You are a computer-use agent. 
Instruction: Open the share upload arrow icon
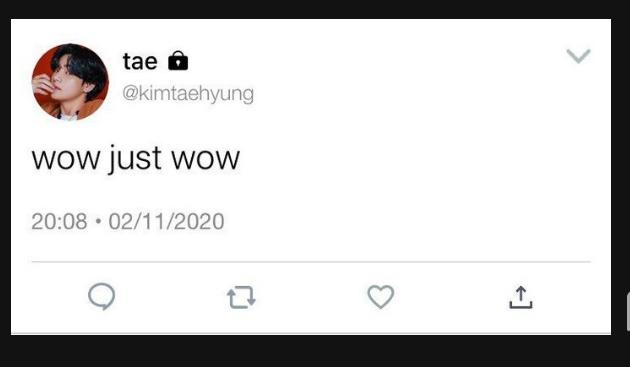tap(521, 297)
